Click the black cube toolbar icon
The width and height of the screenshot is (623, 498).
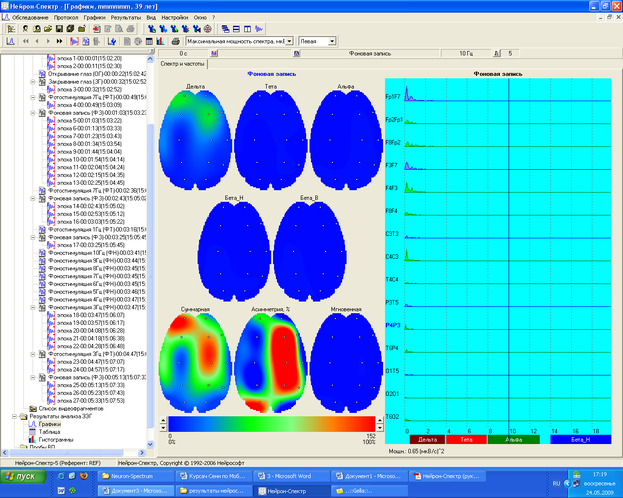pyautogui.click(x=70, y=29)
